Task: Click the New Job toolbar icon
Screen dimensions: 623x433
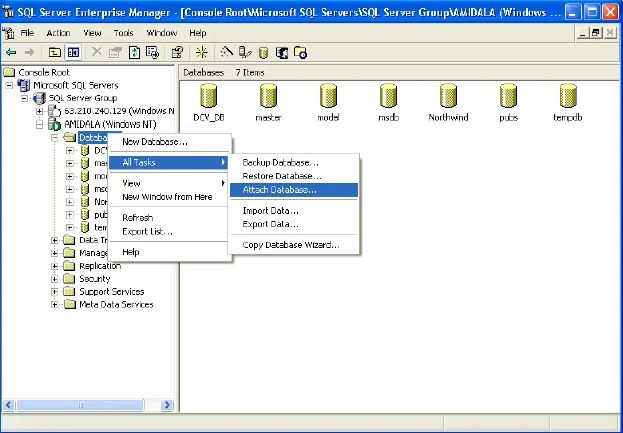Action: click(x=300, y=52)
